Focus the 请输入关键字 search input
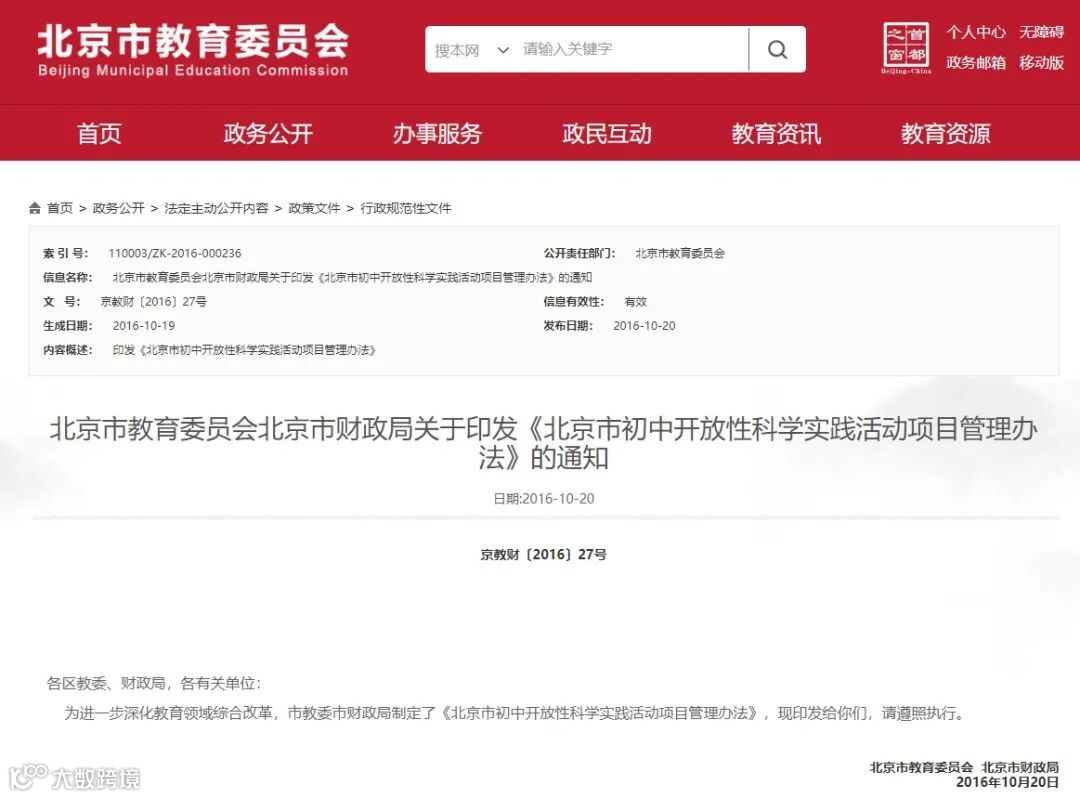This screenshot has height=798, width=1080. point(632,50)
